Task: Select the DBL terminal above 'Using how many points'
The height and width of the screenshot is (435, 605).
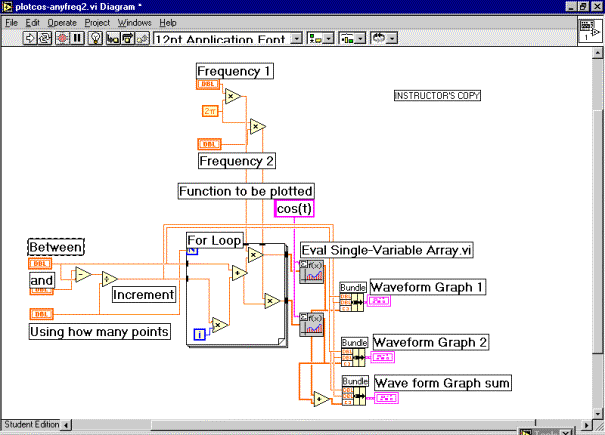Action: pos(41,314)
